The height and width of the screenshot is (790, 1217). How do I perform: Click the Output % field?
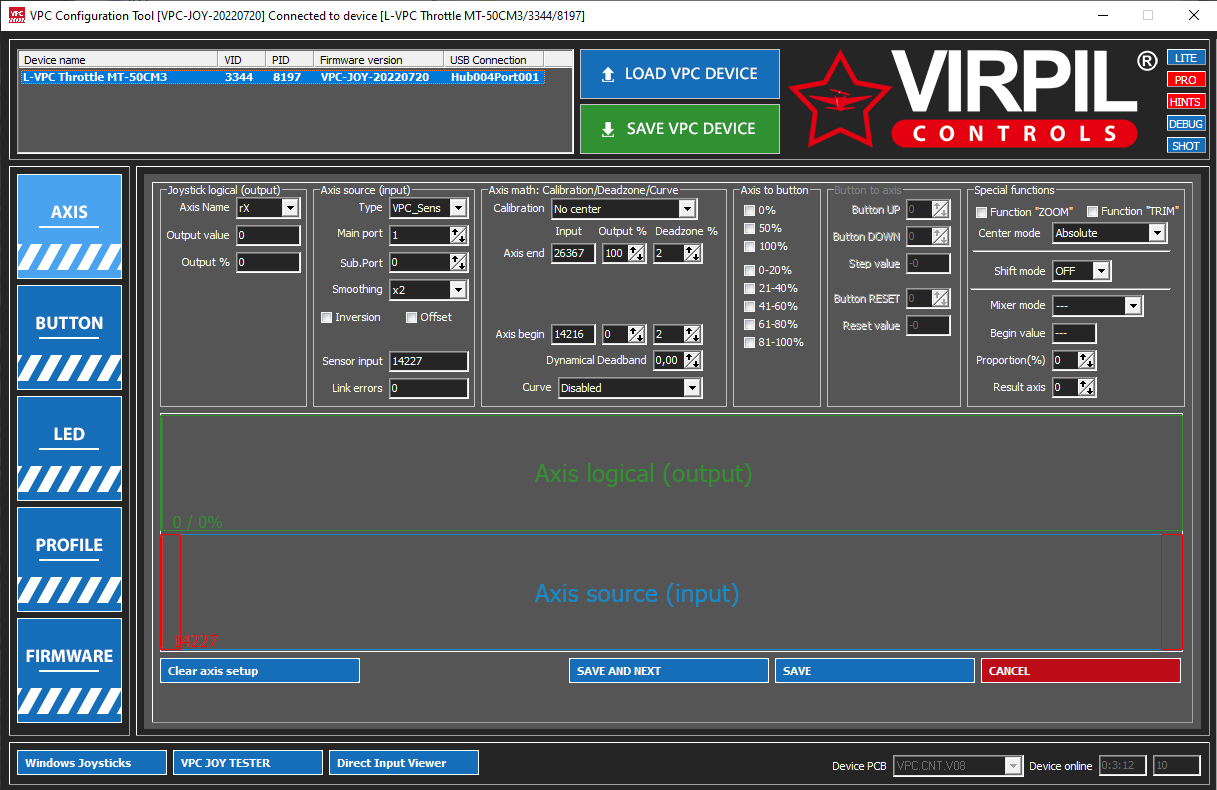coord(268,263)
